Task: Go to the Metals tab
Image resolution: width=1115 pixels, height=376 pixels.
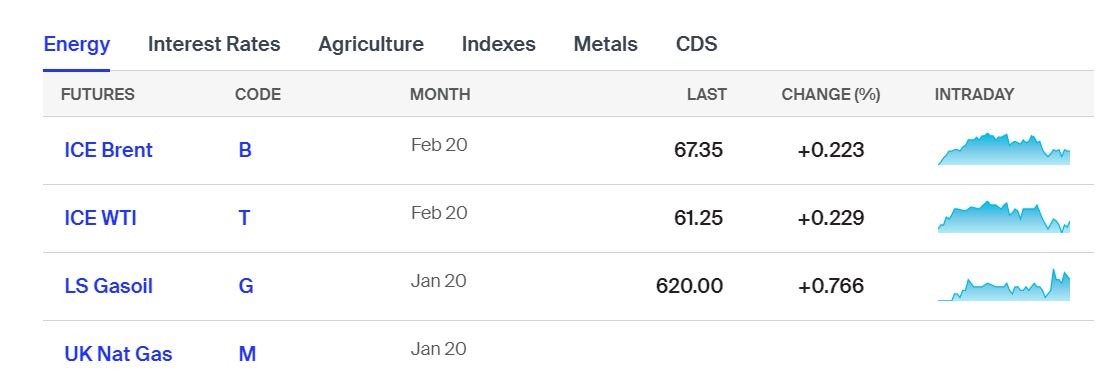Action: 605,44
